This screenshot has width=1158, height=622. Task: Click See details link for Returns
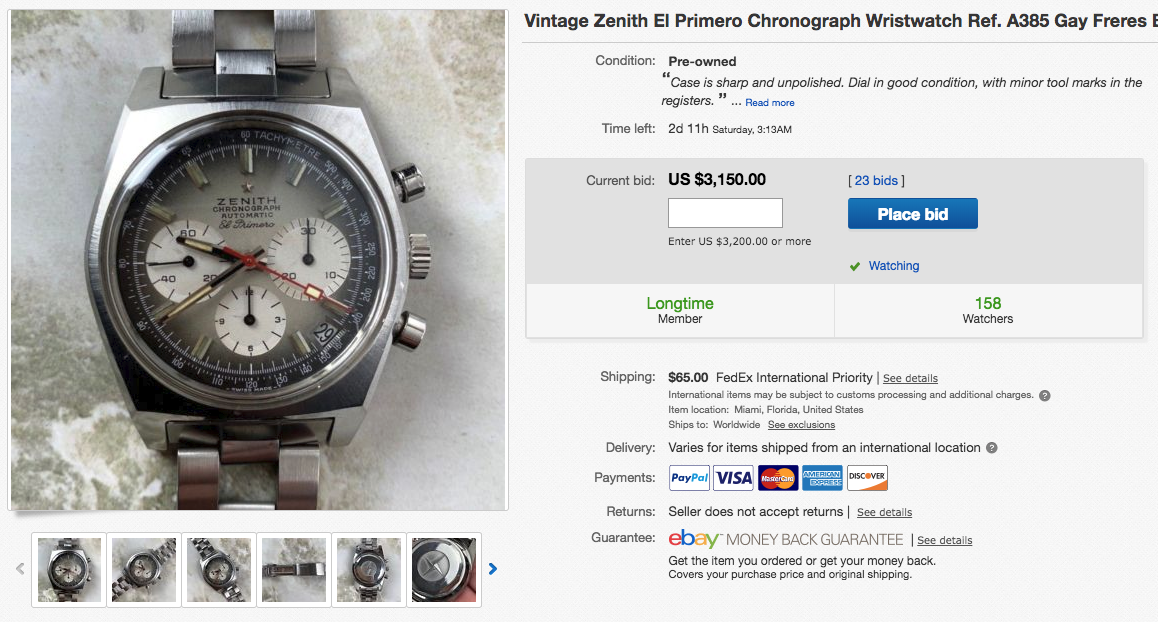coord(884,513)
